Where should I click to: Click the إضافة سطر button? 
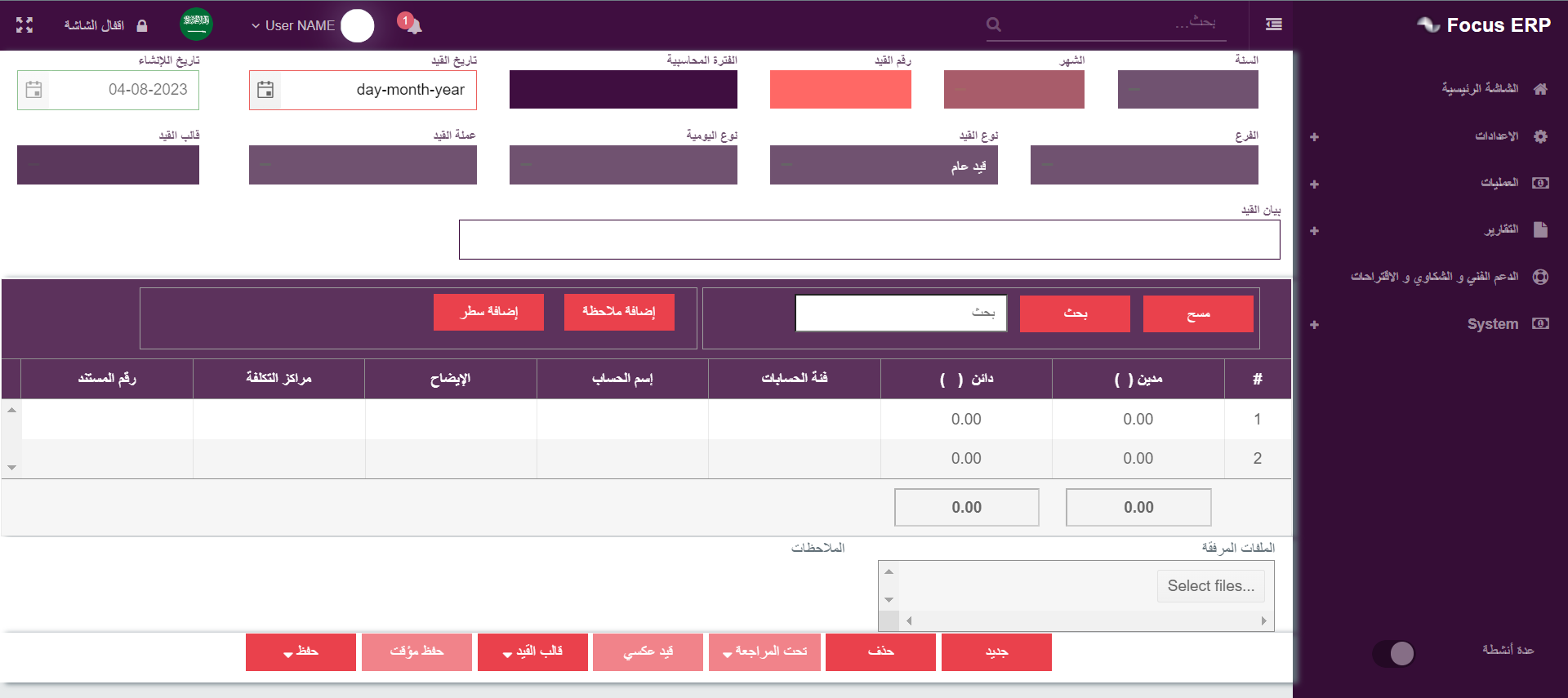click(488, 312)
